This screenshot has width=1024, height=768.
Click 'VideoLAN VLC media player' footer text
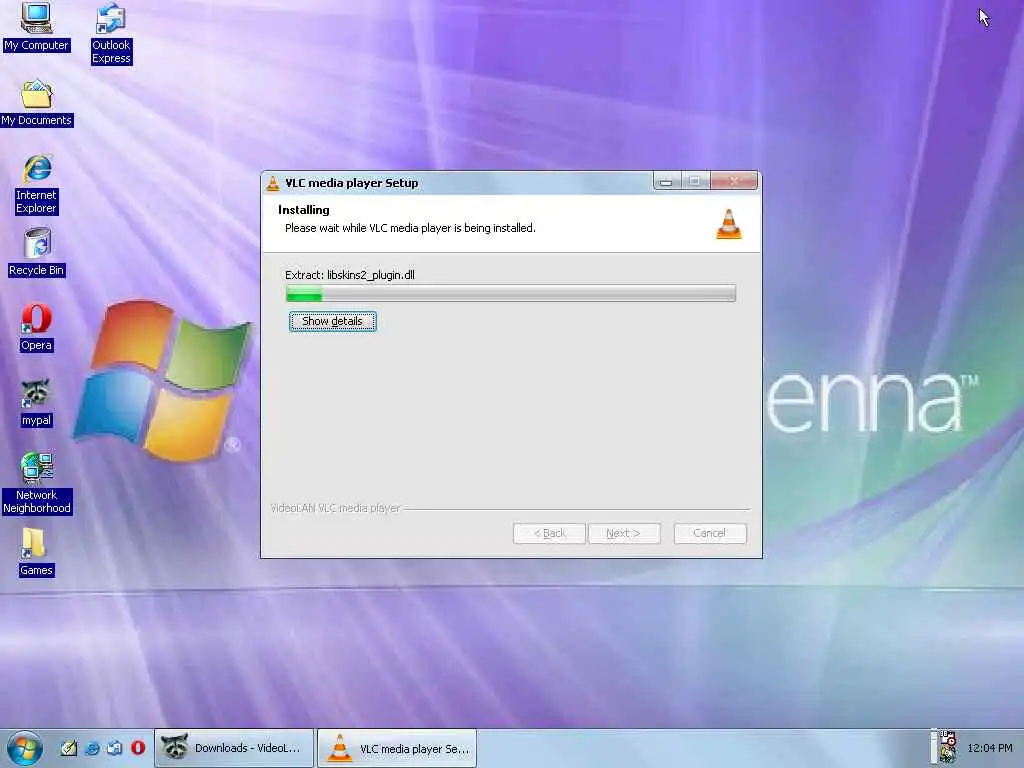335,508
